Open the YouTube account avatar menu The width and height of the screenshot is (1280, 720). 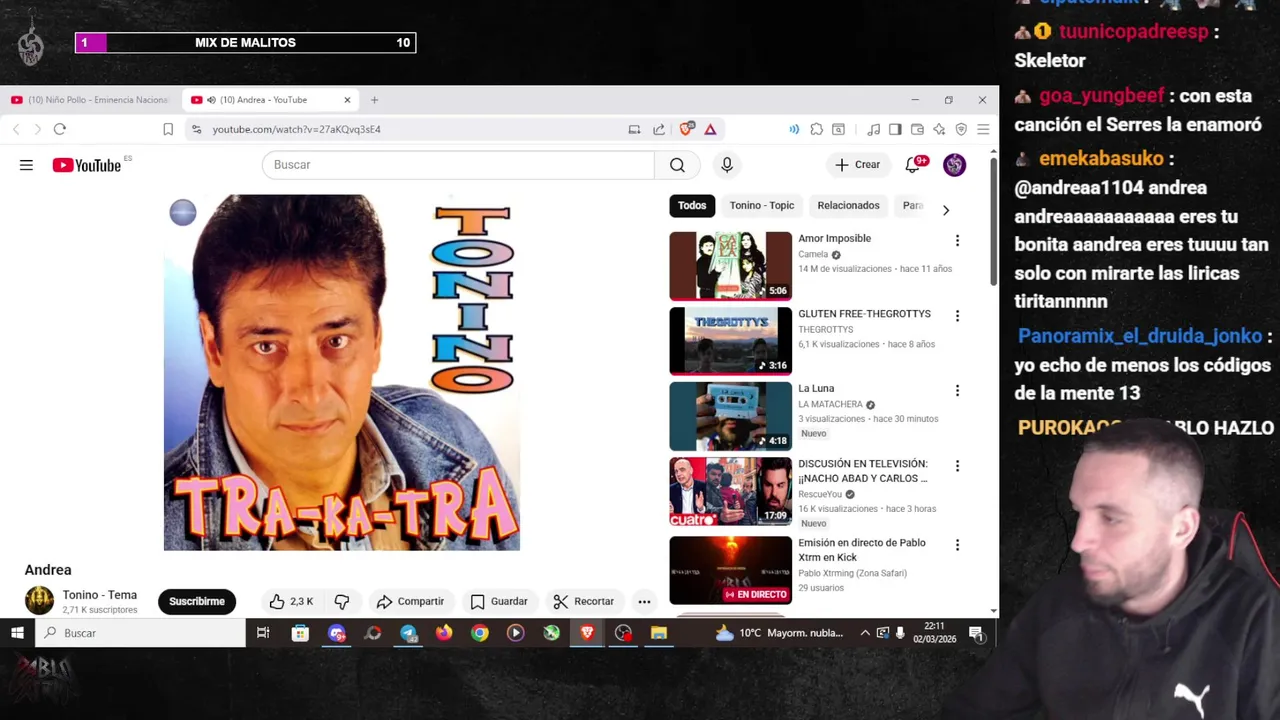(955, 165)
